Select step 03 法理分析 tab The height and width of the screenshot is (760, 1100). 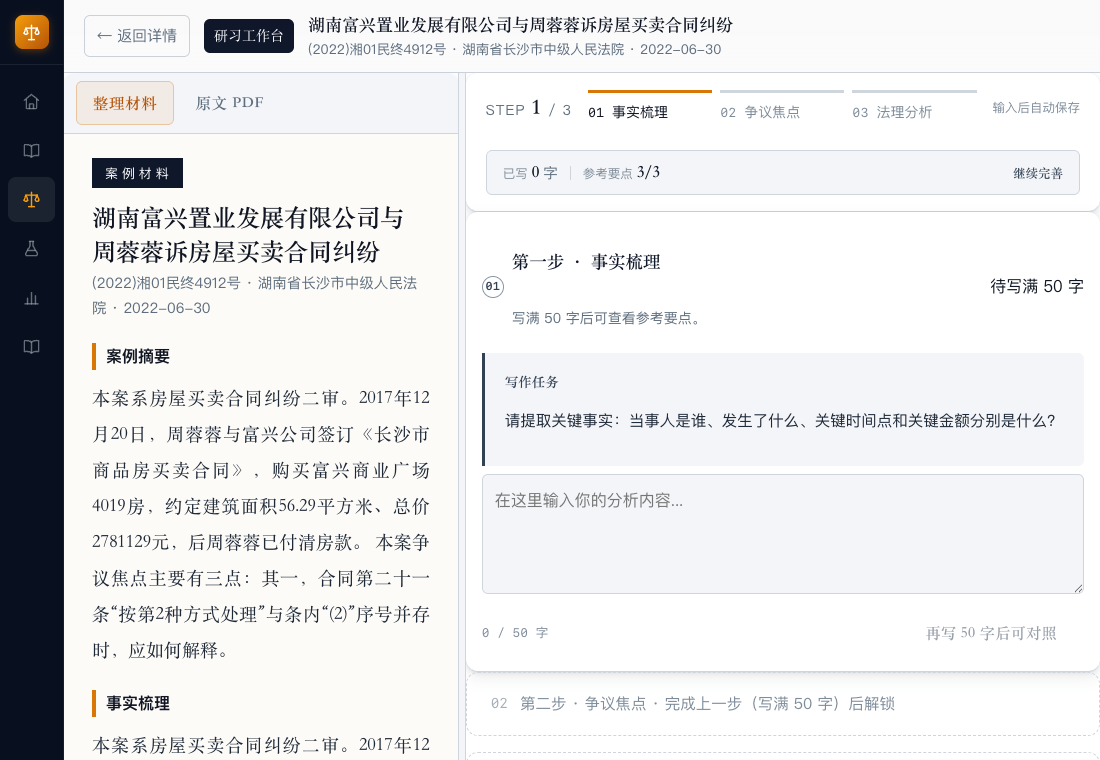(x=914, y=106)
